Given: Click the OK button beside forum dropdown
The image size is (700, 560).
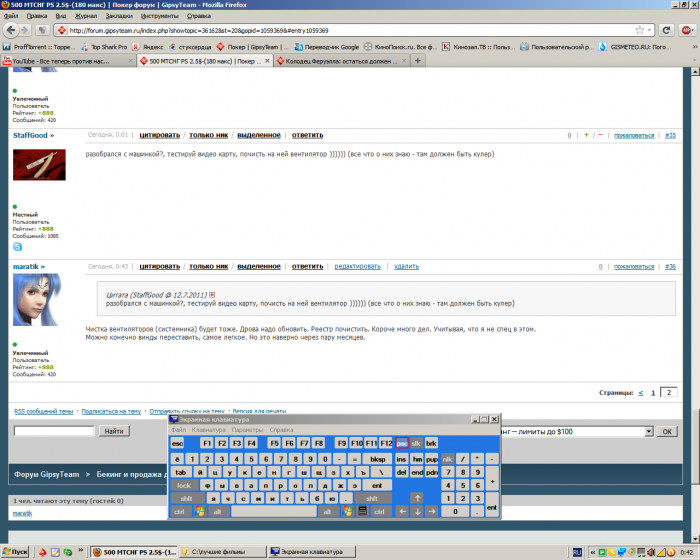Looking at the screenshot, I should point(667,431).
